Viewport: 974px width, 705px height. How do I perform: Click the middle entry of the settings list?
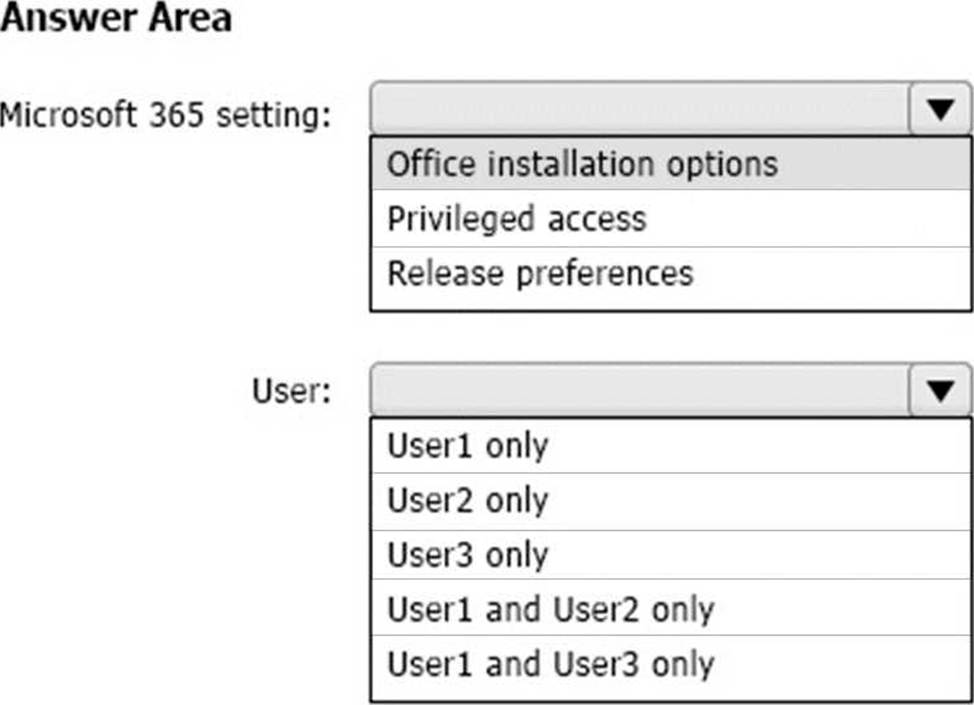point(671,219)
